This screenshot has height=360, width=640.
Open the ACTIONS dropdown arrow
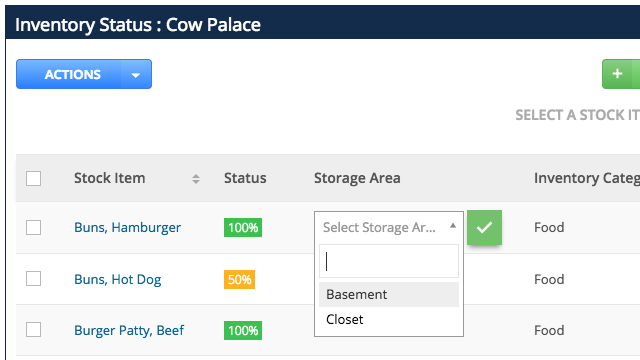click(136, 74)
